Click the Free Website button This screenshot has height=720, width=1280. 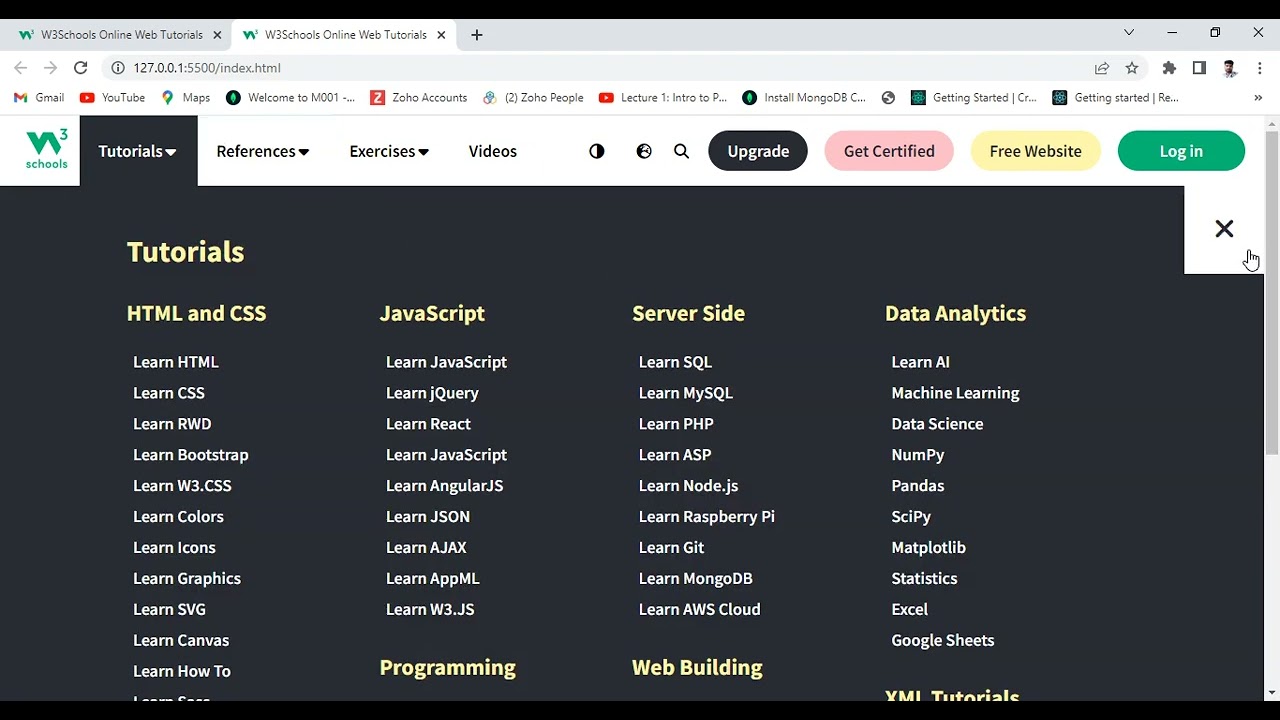click(1035, 151)
